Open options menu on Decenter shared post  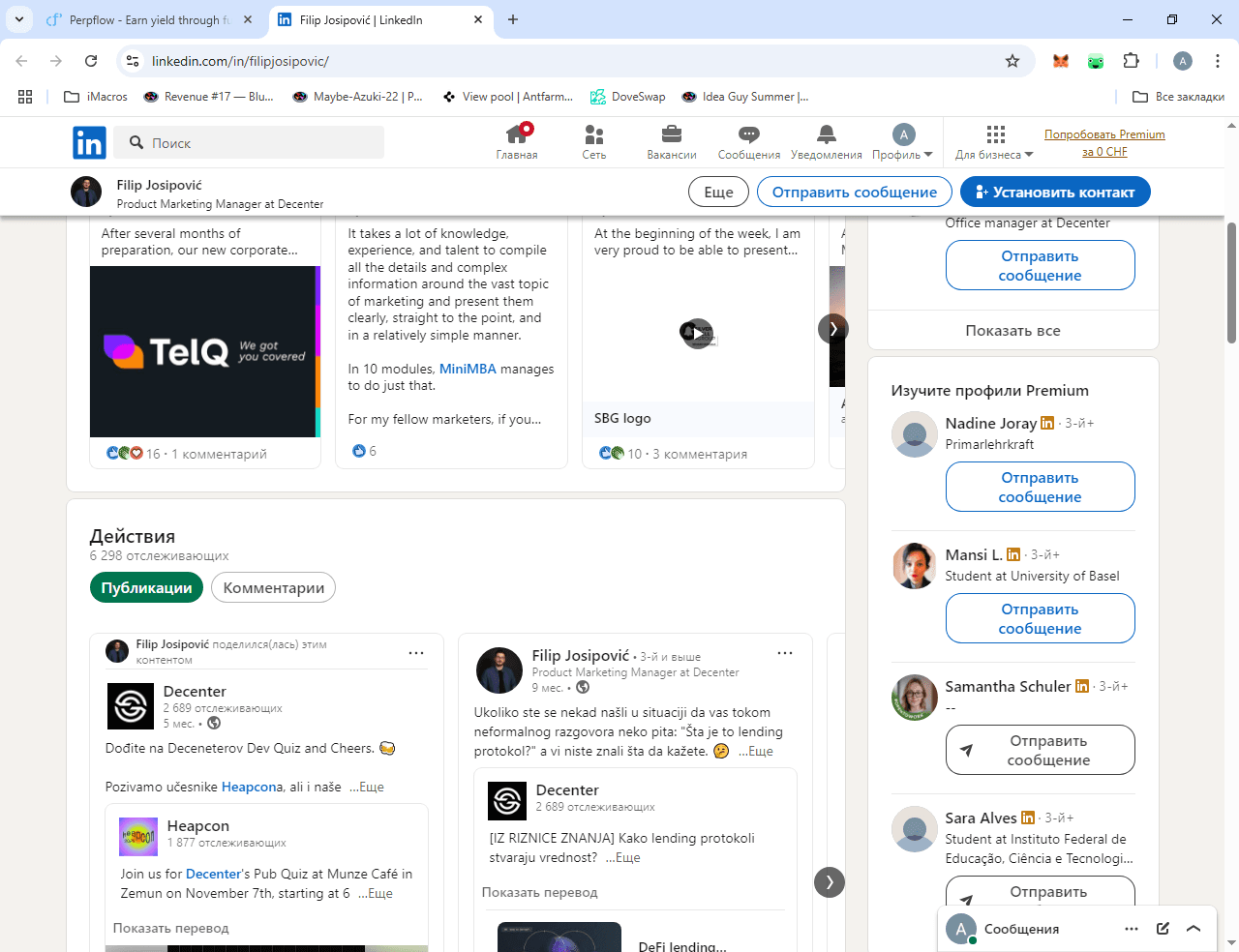pyautogui.click(x=416, y=653)
